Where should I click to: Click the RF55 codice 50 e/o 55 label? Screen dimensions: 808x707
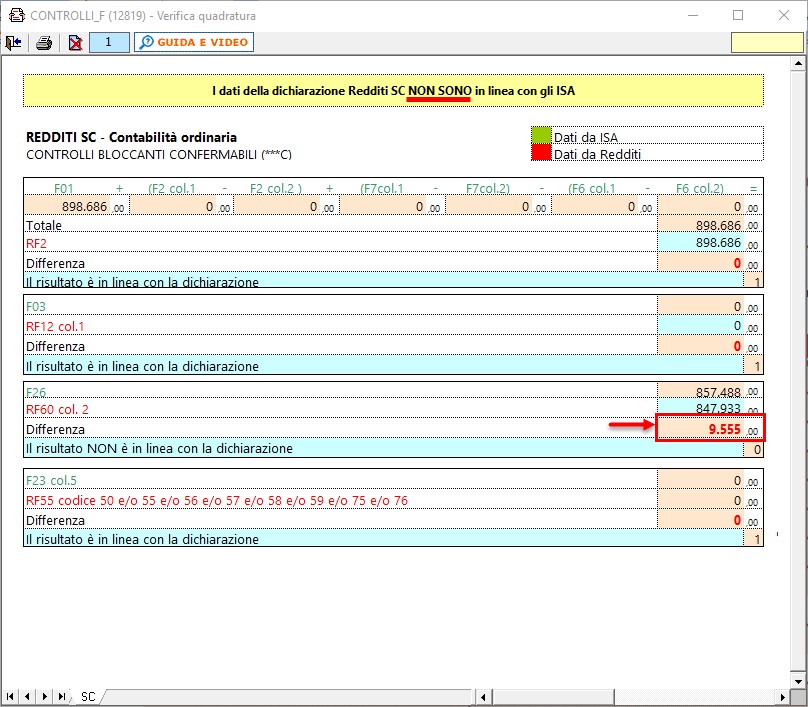point(217,500)
